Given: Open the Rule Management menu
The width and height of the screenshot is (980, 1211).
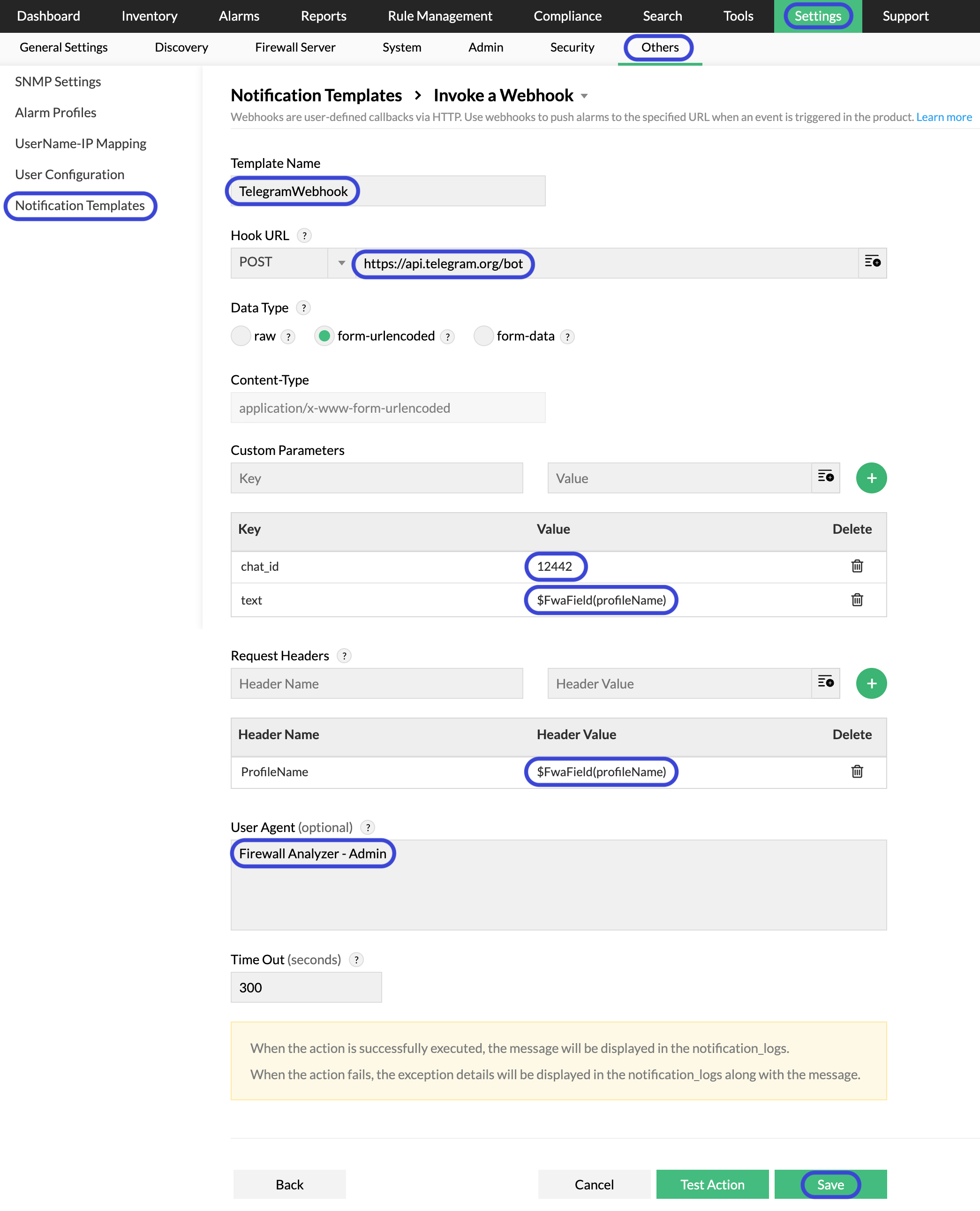Looking at the screenshot, I should click(440, 16).
